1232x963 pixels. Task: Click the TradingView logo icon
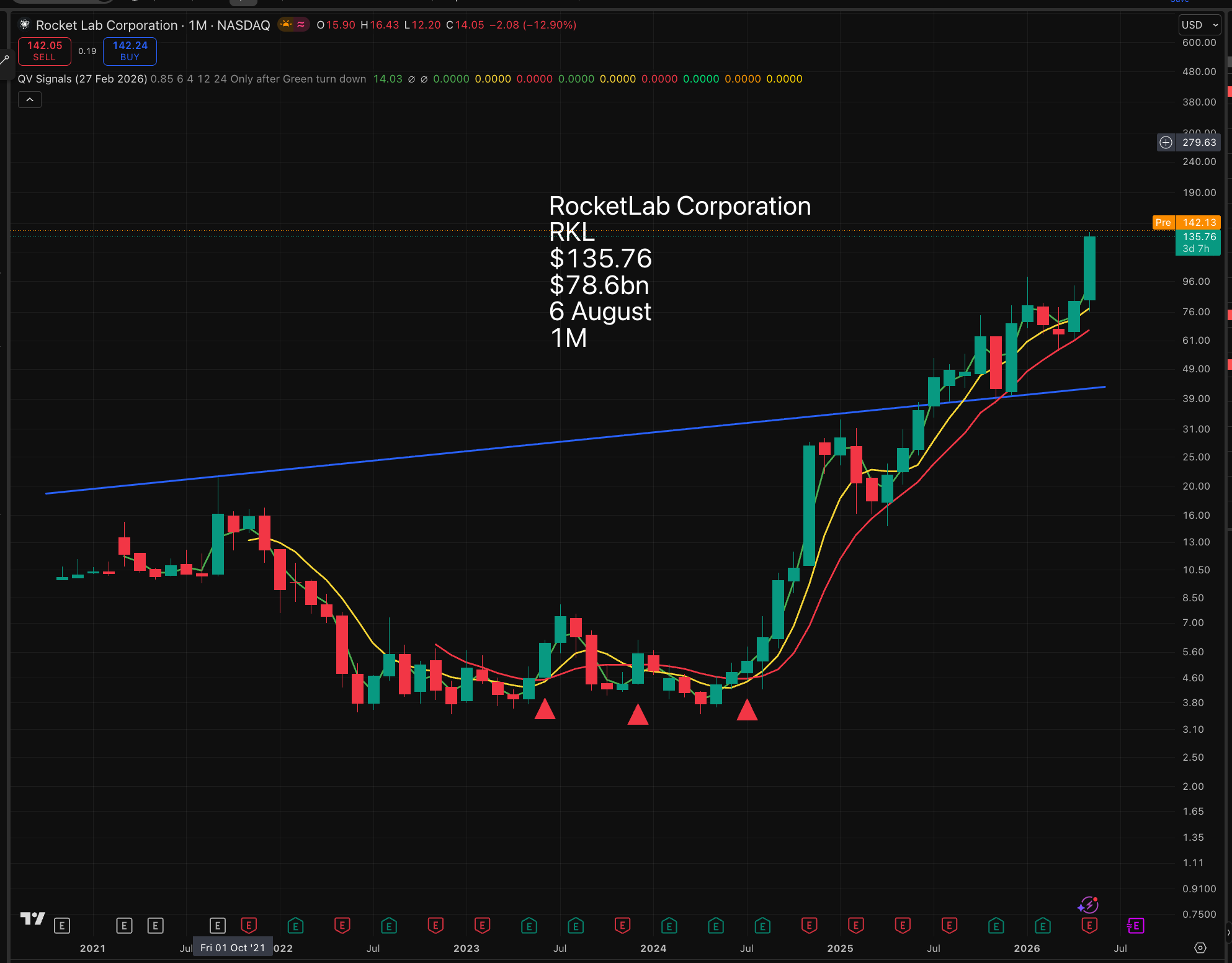tap(33, 918)
